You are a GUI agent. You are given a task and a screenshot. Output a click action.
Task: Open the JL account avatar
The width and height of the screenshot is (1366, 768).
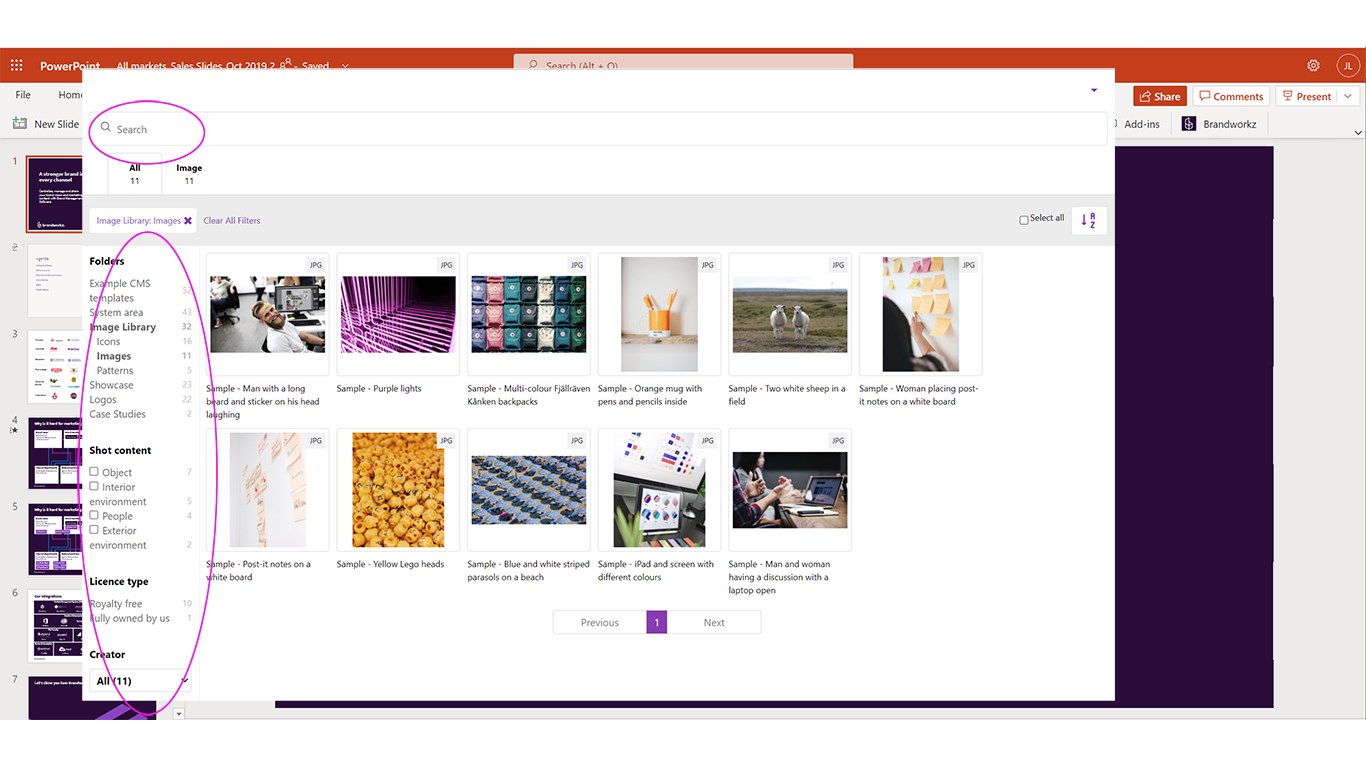(1348, 66)
